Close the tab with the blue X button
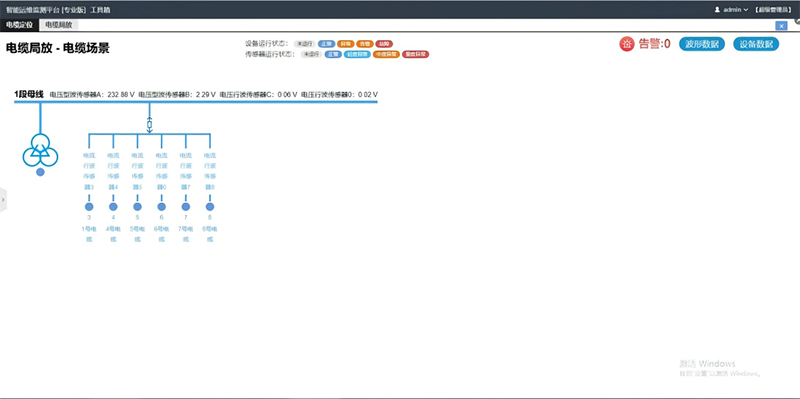The height and width of the screenshot is (399, 800). point(781,26)
